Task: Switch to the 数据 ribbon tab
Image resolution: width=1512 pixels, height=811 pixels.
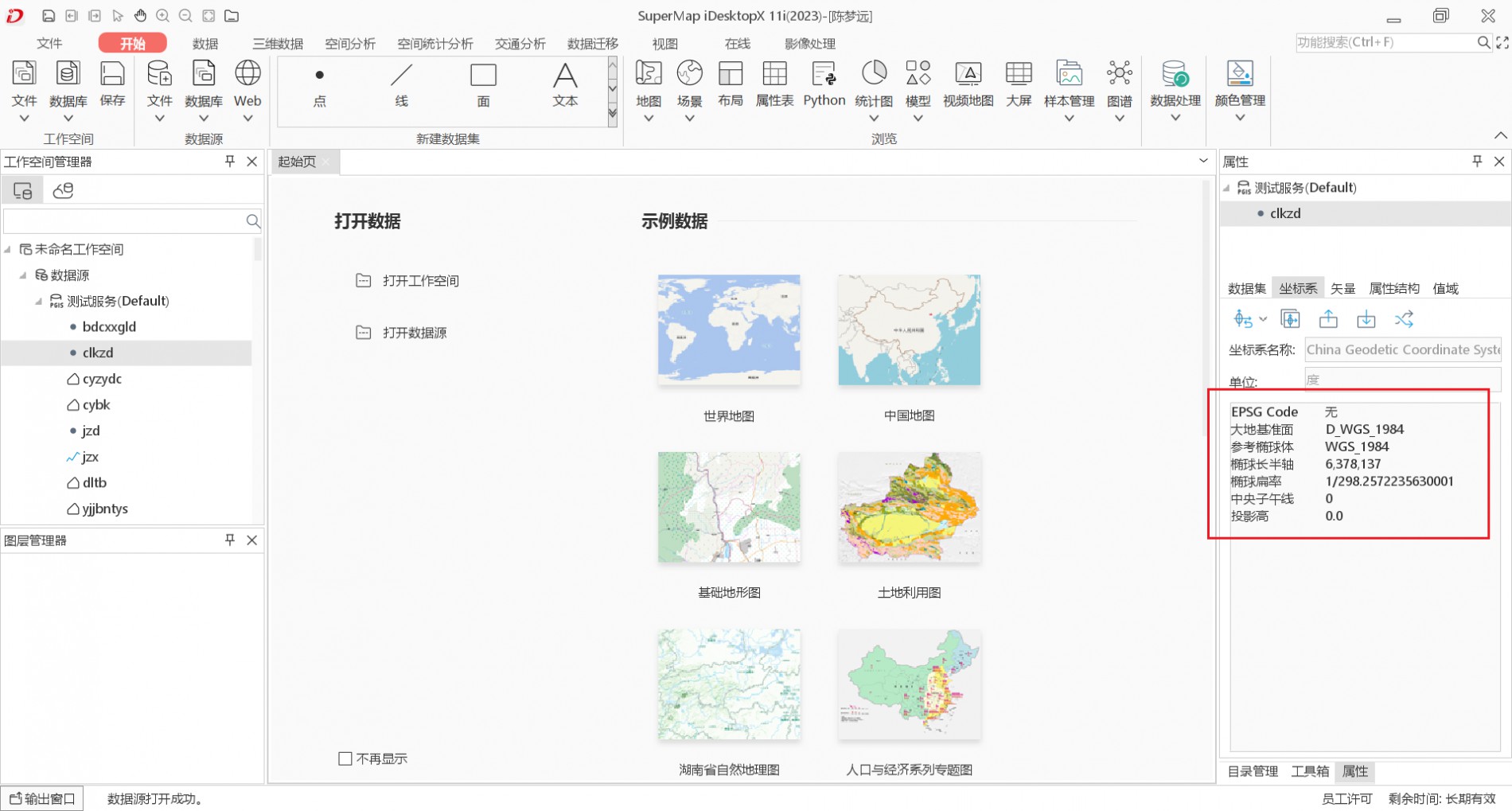Action: (205, 43)
